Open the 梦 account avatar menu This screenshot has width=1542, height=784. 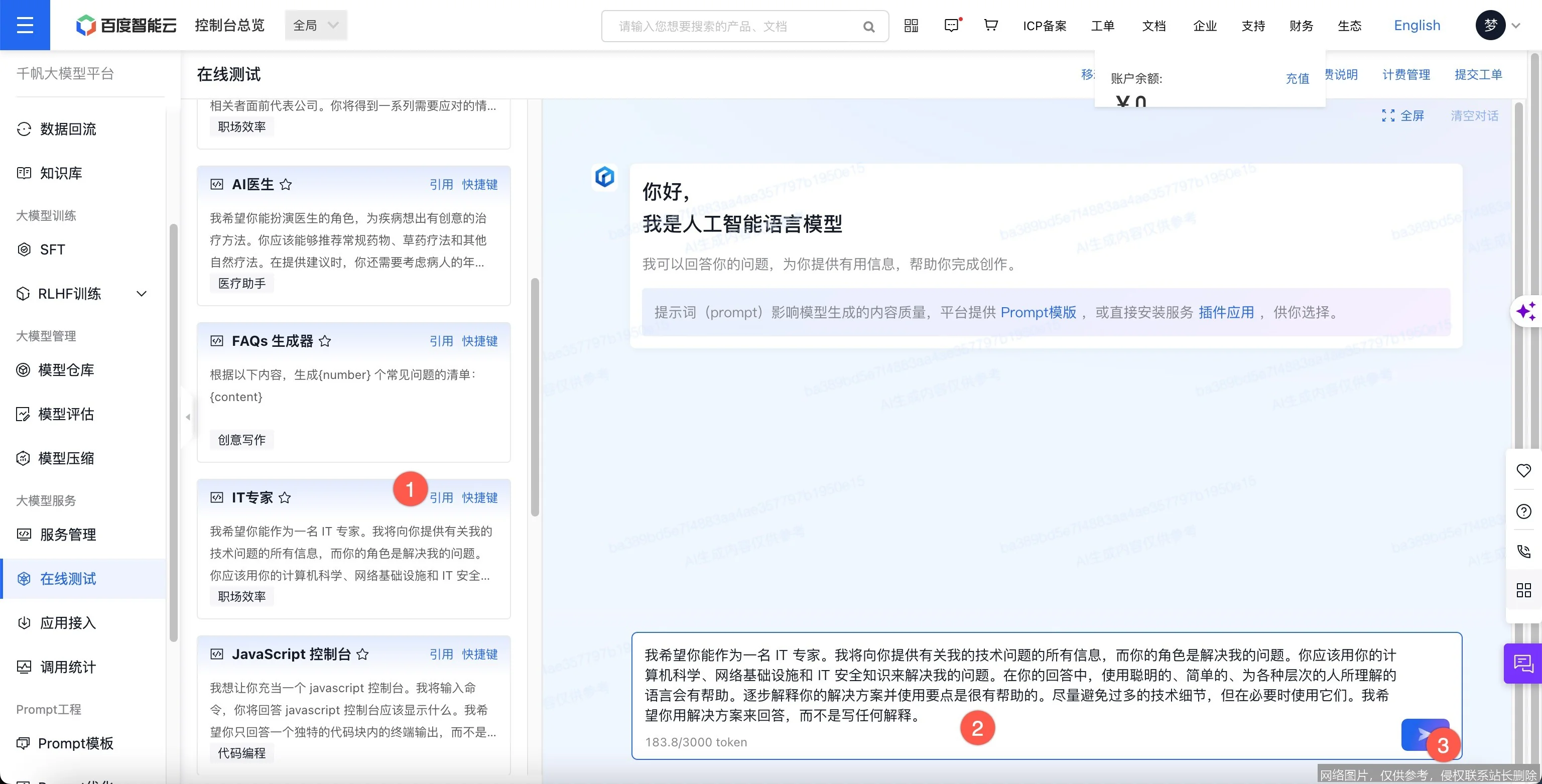[1490, 25]
